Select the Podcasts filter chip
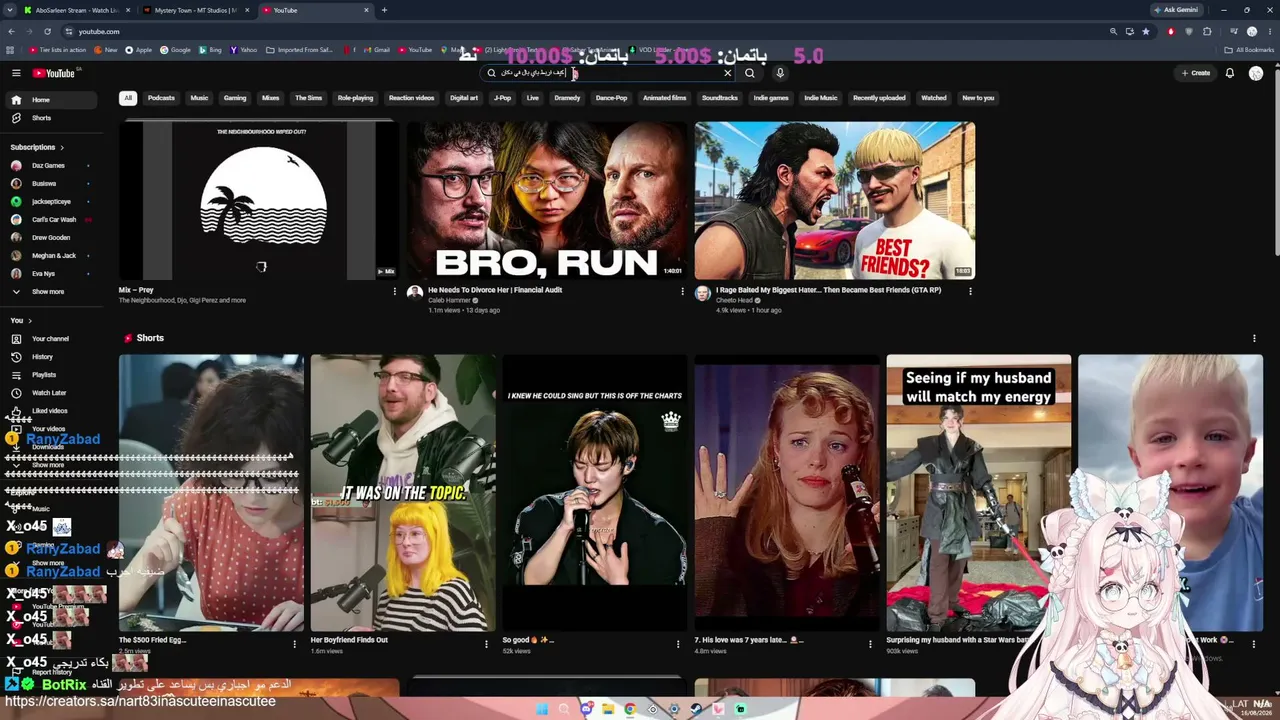This screenshot has width=1280, height=720. 161,98
